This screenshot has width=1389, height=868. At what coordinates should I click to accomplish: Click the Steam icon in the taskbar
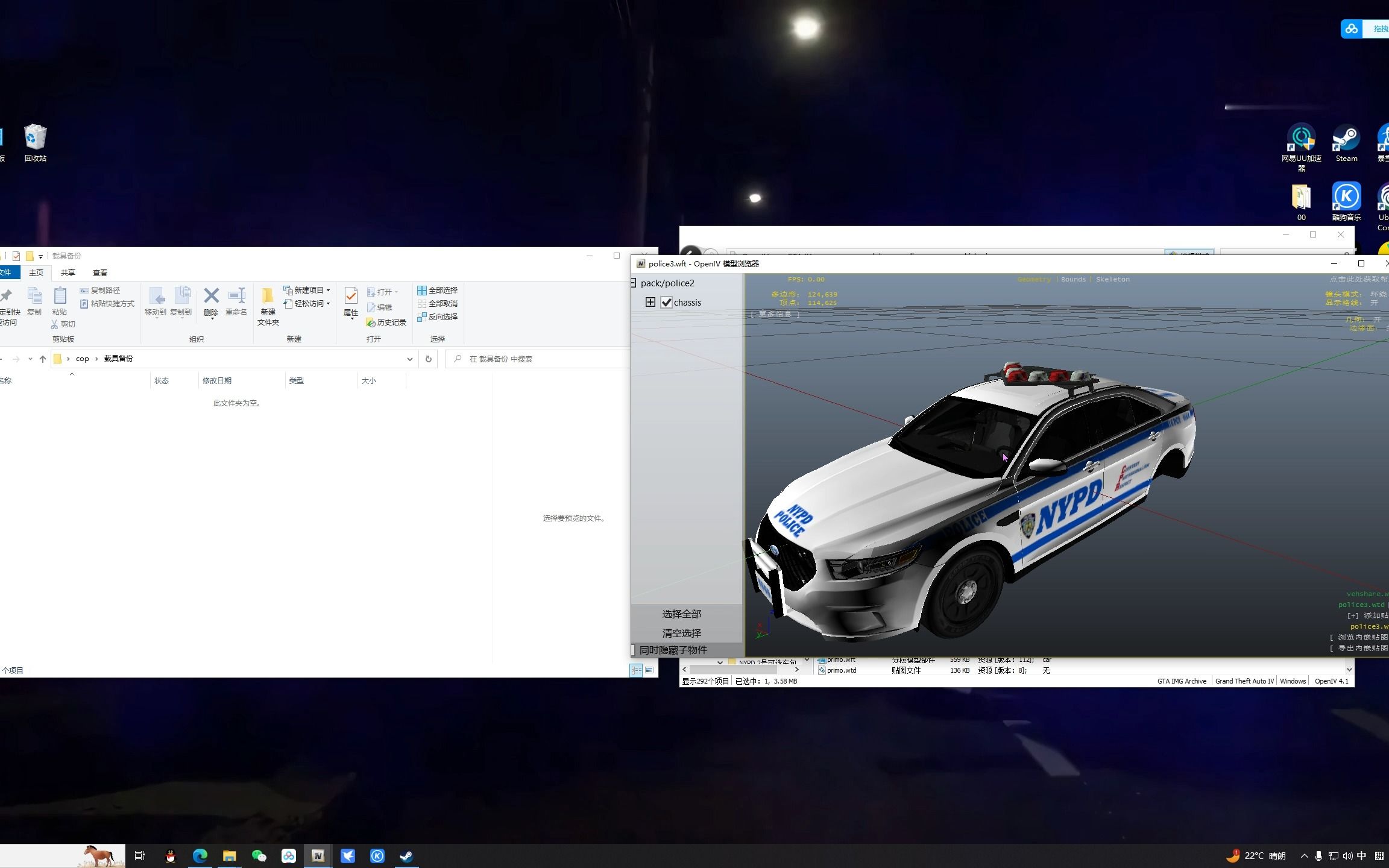(x=406, y=856)
